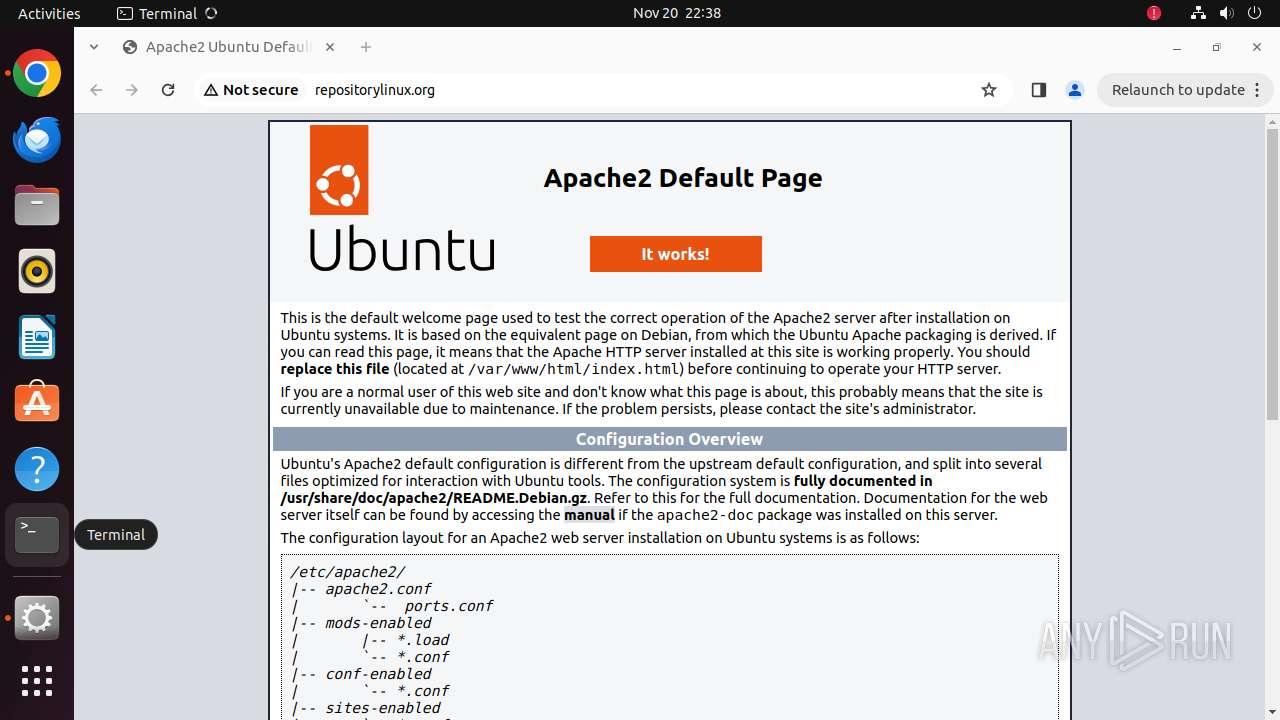This screenshot has height=720, width=1280.
Task: Click Relaunch to update button
Action: point(1178,90)
